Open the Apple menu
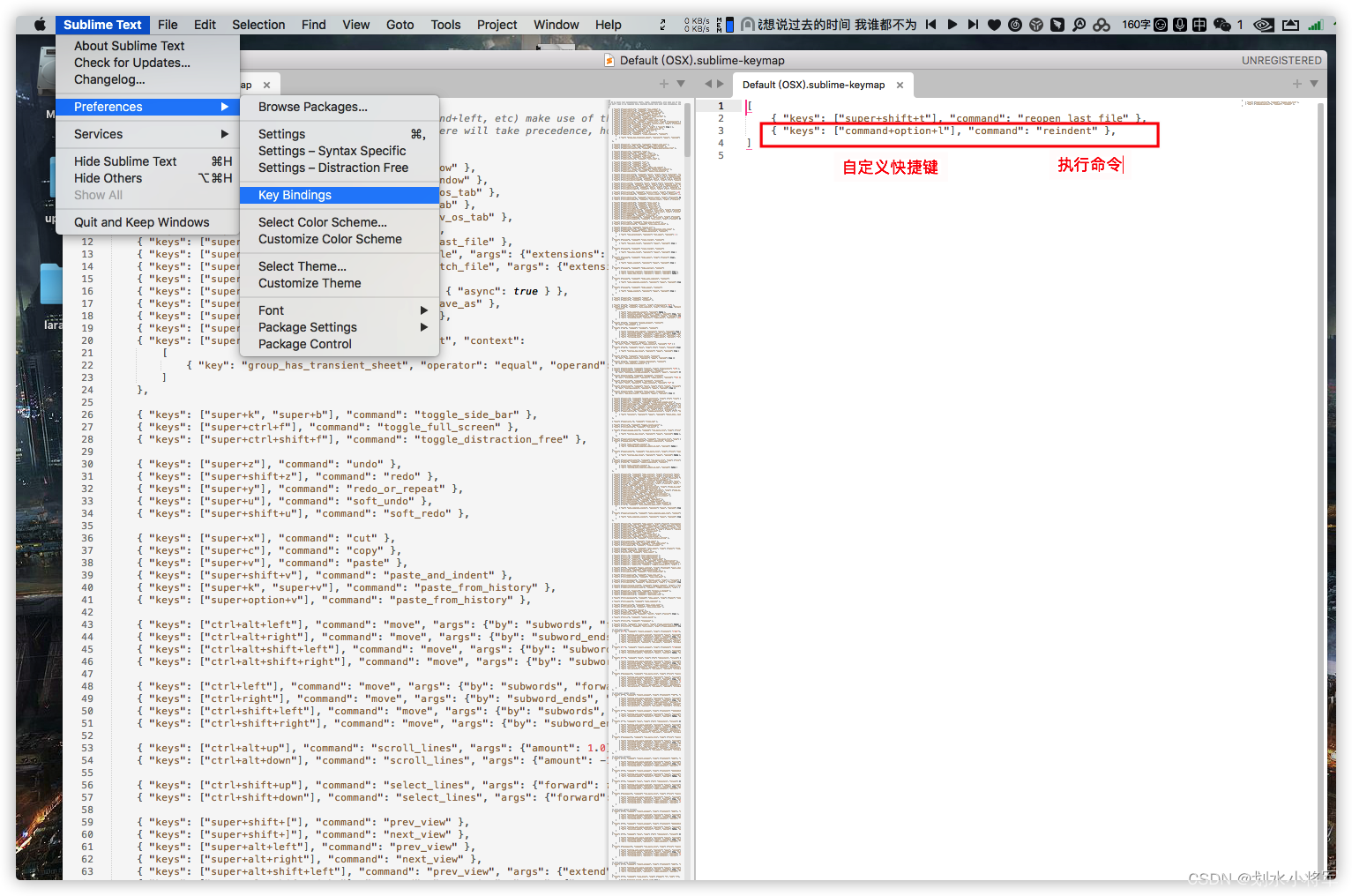Viewport: 1352px width, 896px height. (40, 25)
